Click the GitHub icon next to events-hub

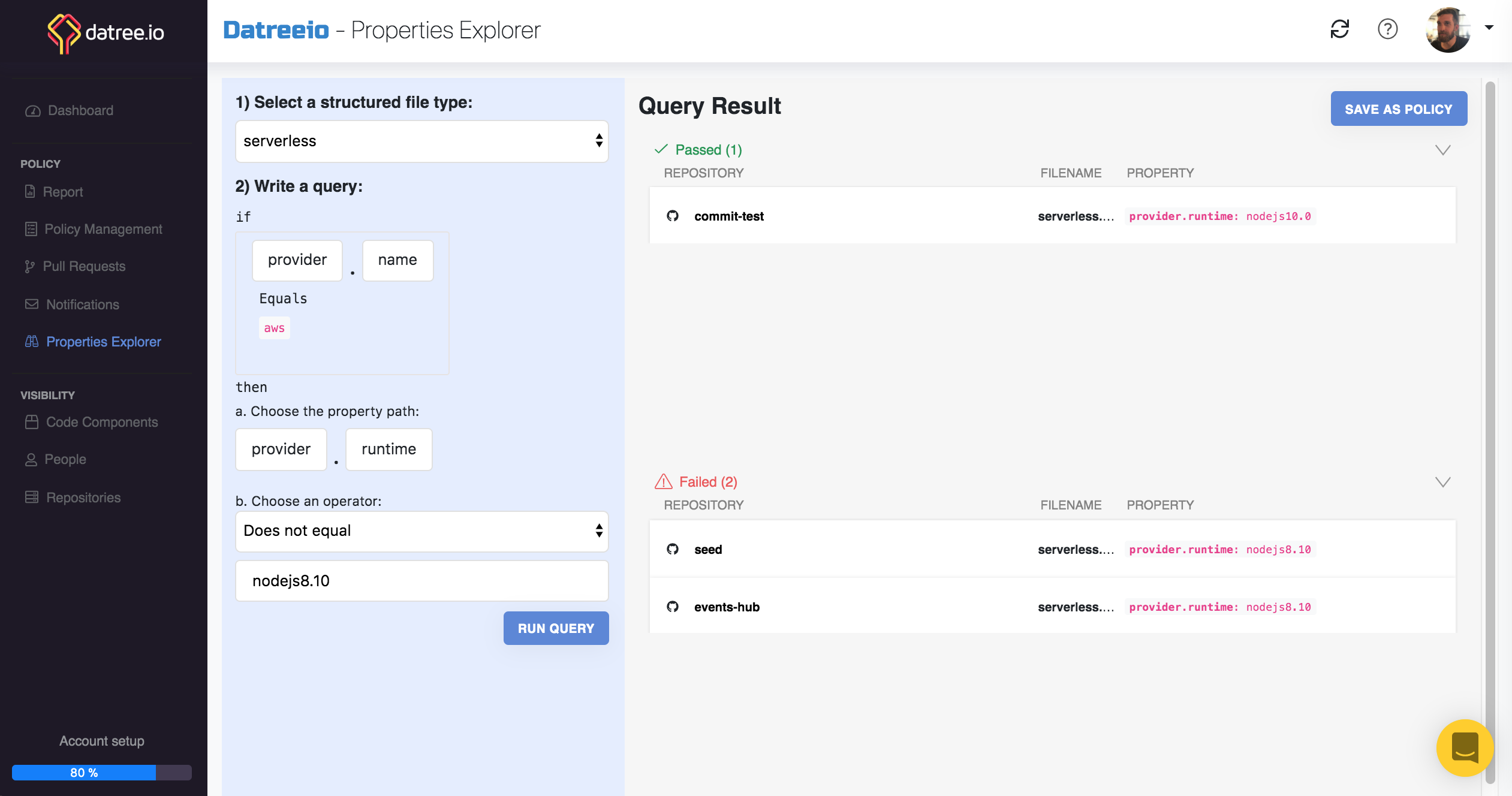tap(673, 607)
